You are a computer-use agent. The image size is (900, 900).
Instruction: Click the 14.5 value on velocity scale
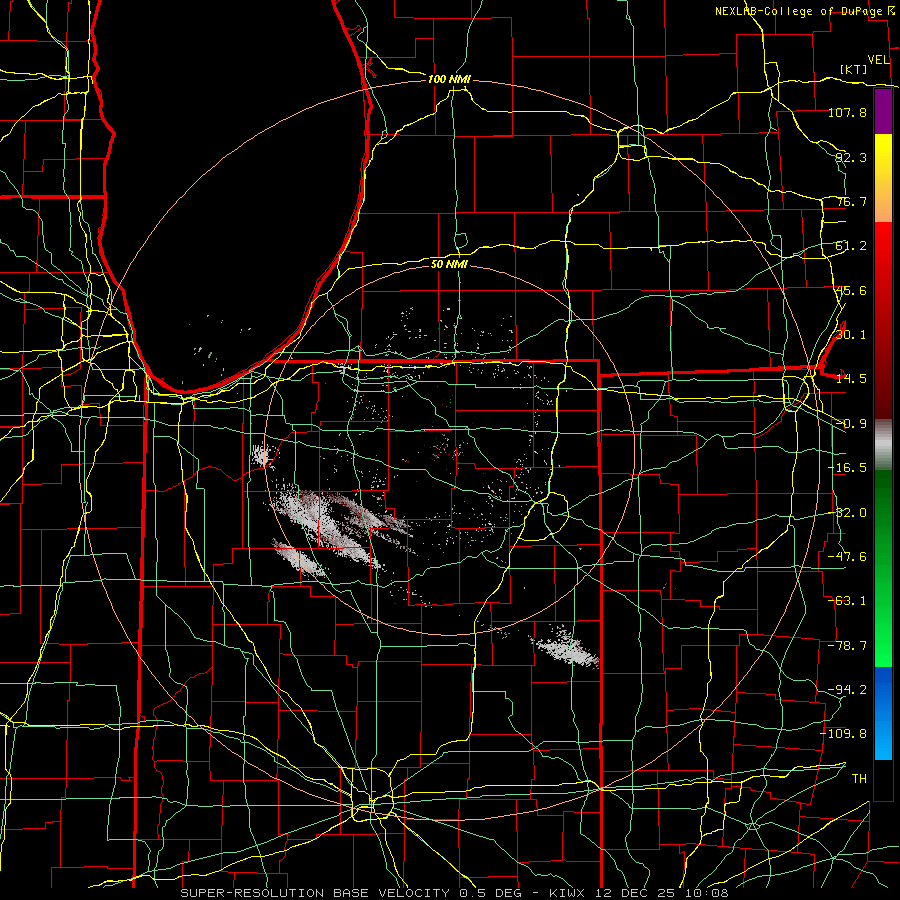[851, 379]
